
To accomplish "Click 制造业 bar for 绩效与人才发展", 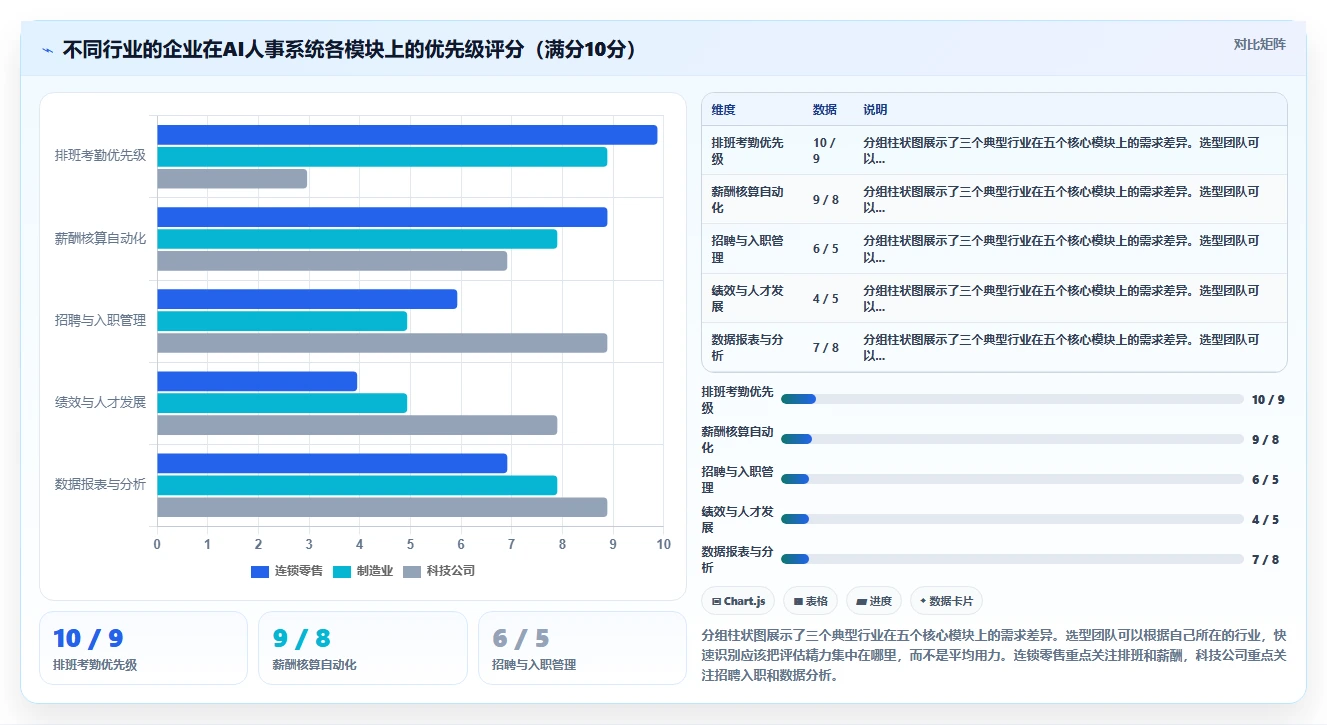I will pyautogui.click(x=282, y=403).
